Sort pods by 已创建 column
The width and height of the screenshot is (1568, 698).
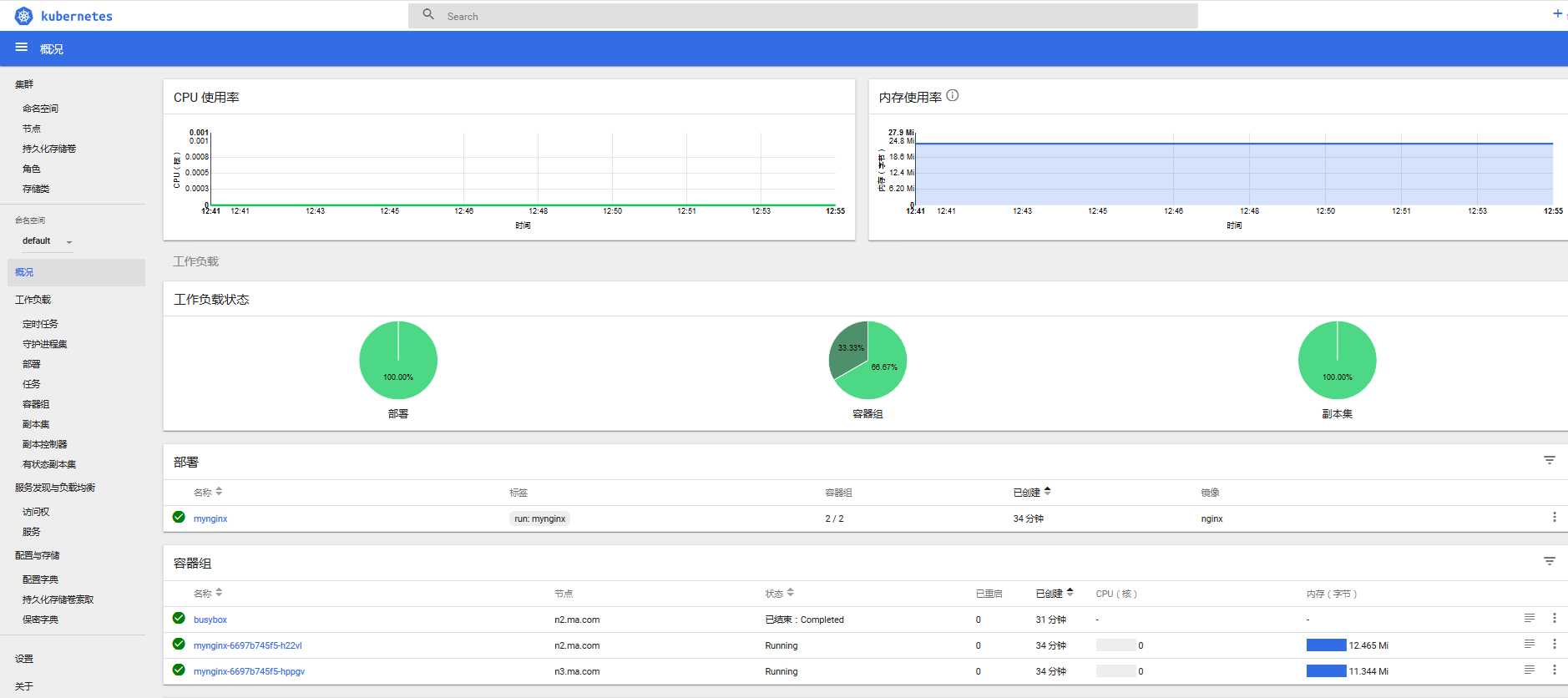(1055, 594)
